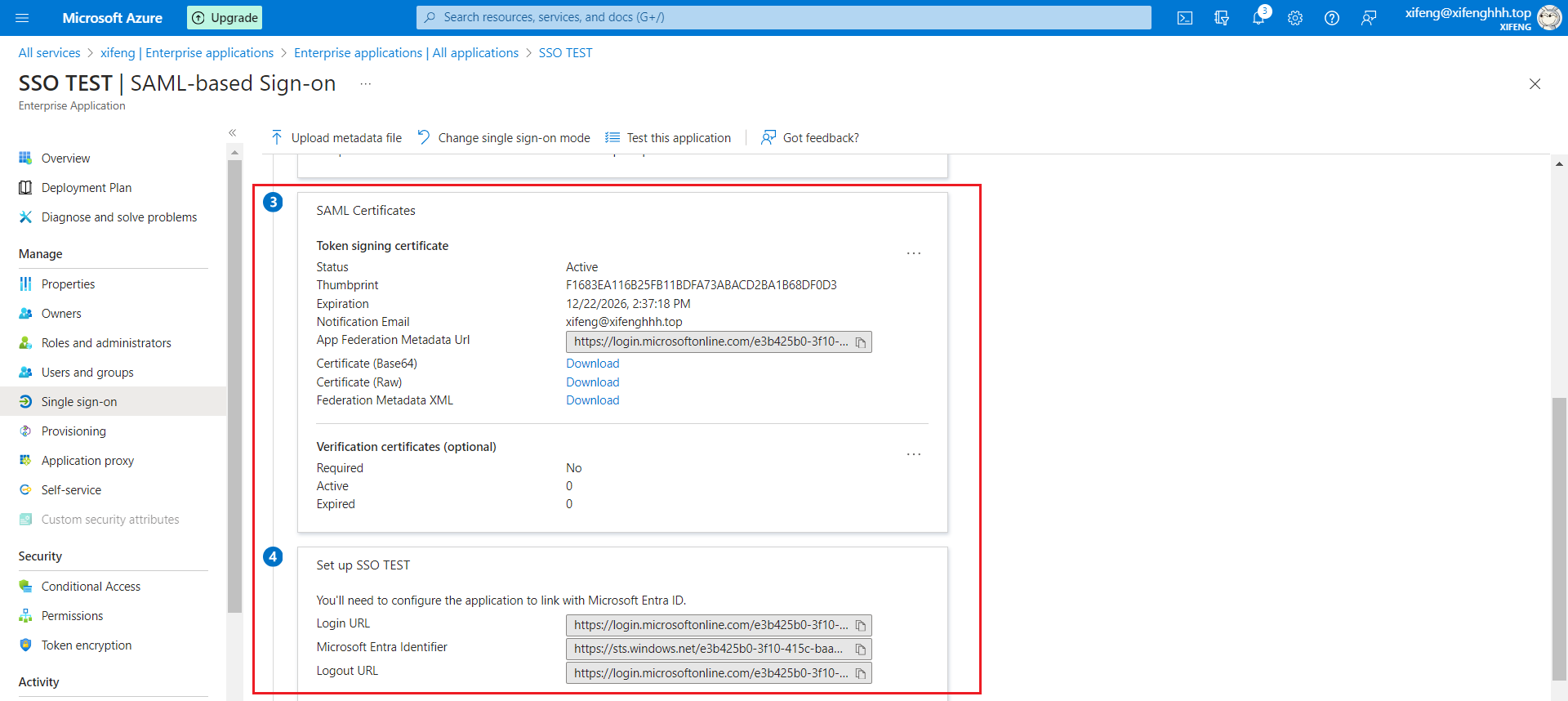Screen dimensions: 1568x701
Task: Open the Azure portal hamburger menu
Action: [x=22, y=17]
